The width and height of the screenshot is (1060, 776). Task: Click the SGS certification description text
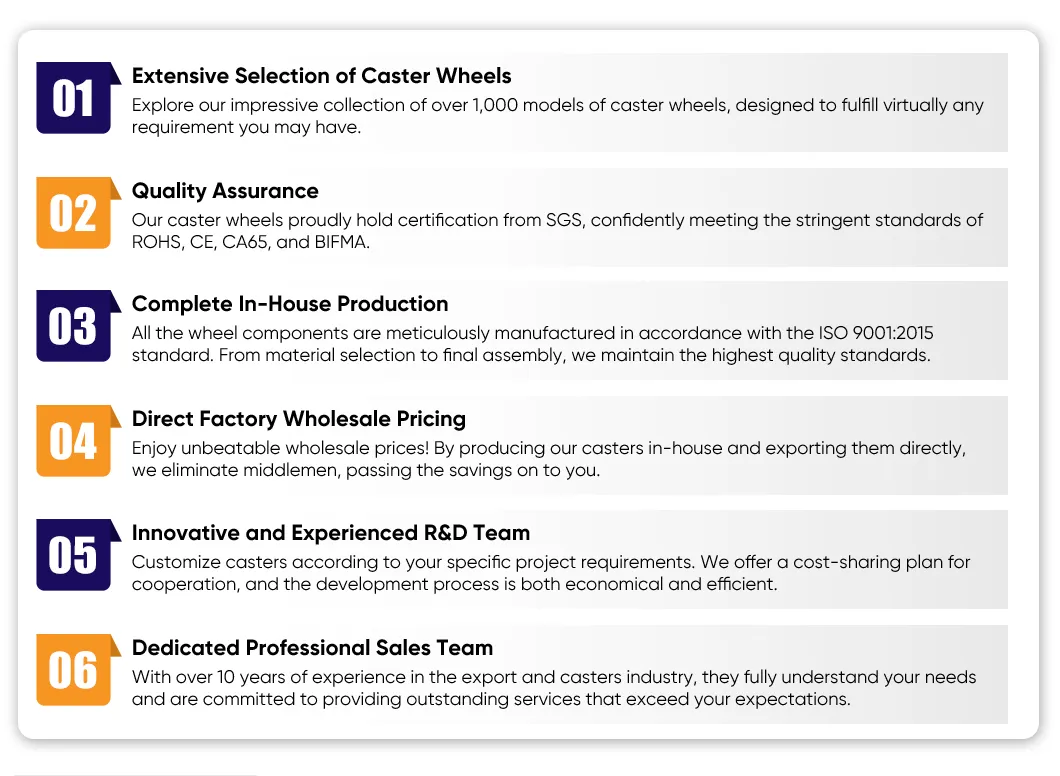[x=557, y=231]
